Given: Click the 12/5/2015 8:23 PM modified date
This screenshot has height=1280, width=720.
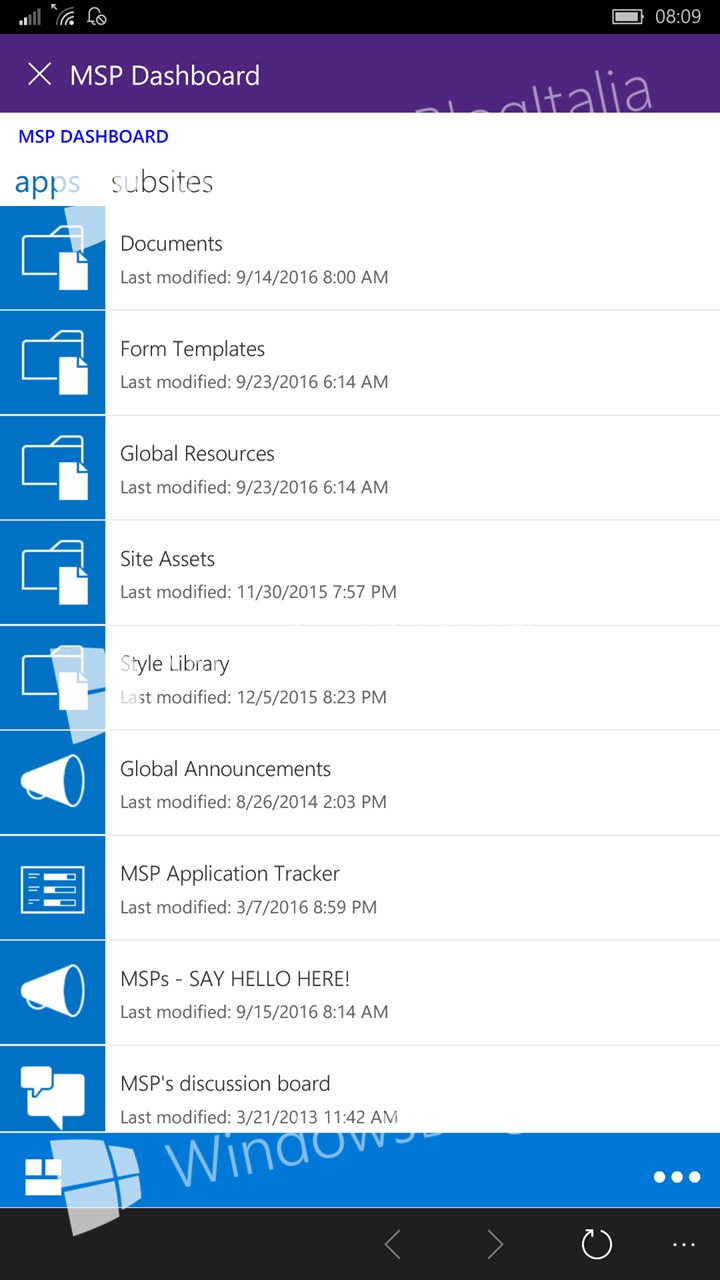Looking at the screenshot, I should [x=311, y=697].
